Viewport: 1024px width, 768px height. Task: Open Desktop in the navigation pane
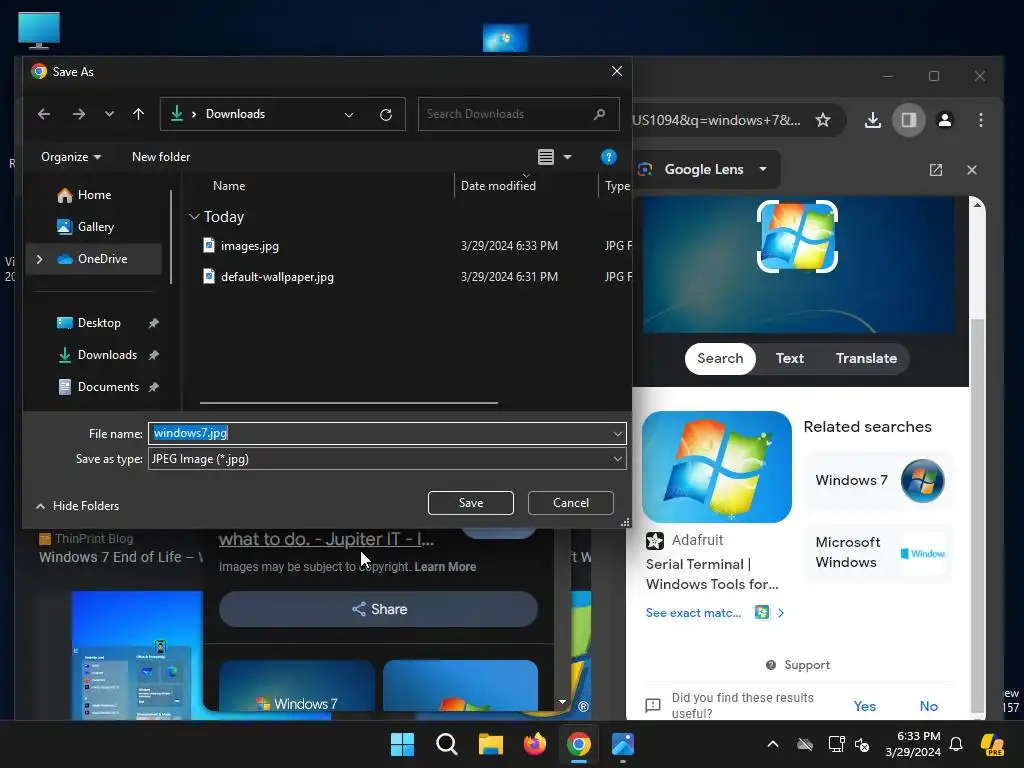coord(89,323)
